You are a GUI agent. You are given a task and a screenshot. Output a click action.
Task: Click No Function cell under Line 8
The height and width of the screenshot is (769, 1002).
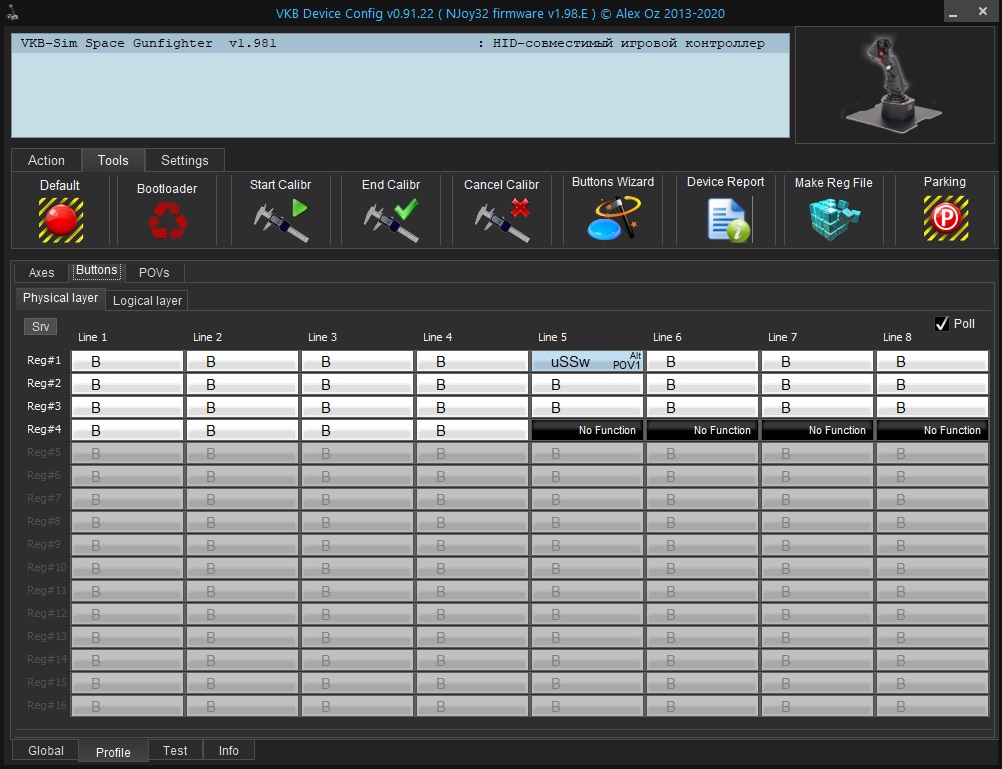(932, 431)
